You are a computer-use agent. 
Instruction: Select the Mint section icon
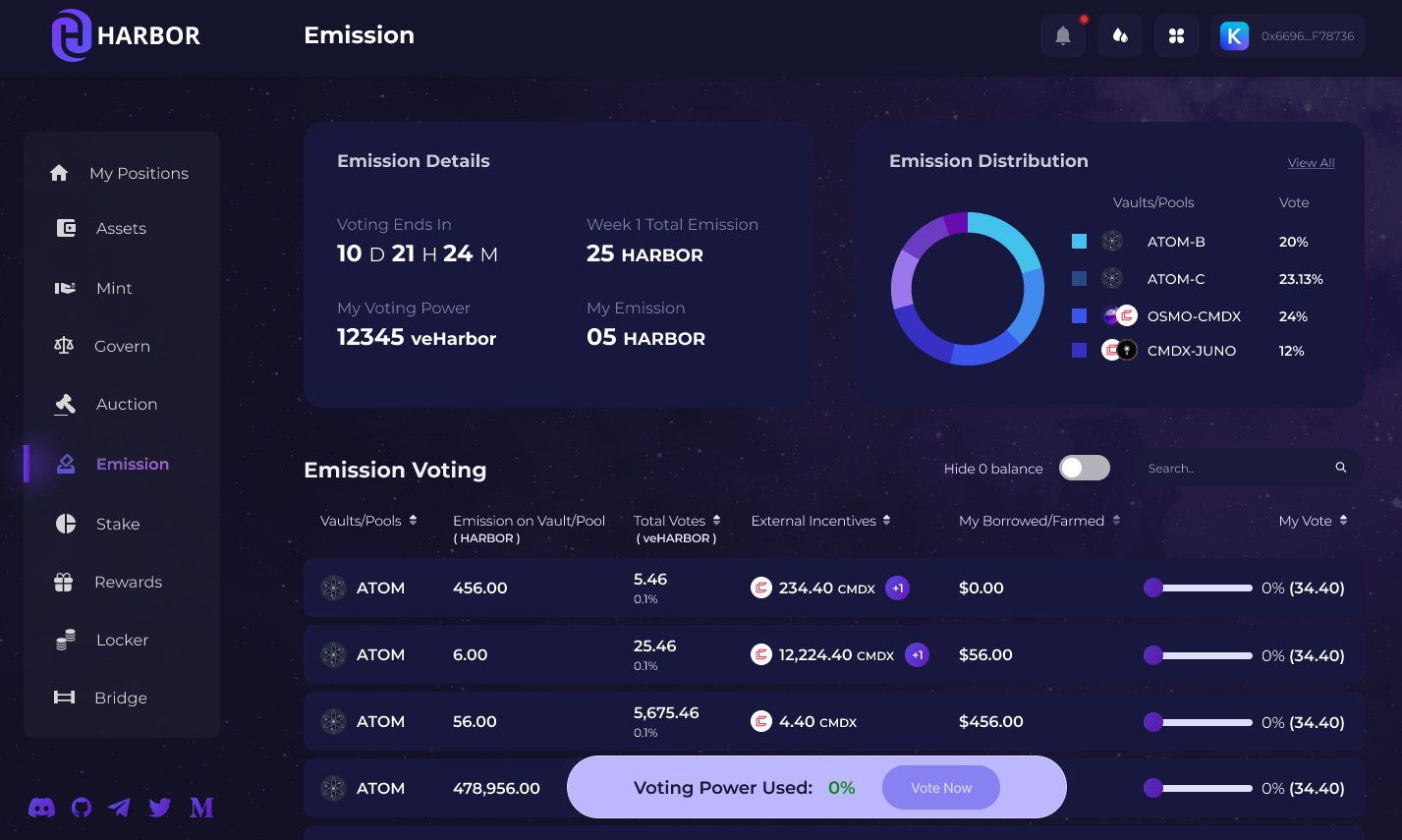pos(65,288)
